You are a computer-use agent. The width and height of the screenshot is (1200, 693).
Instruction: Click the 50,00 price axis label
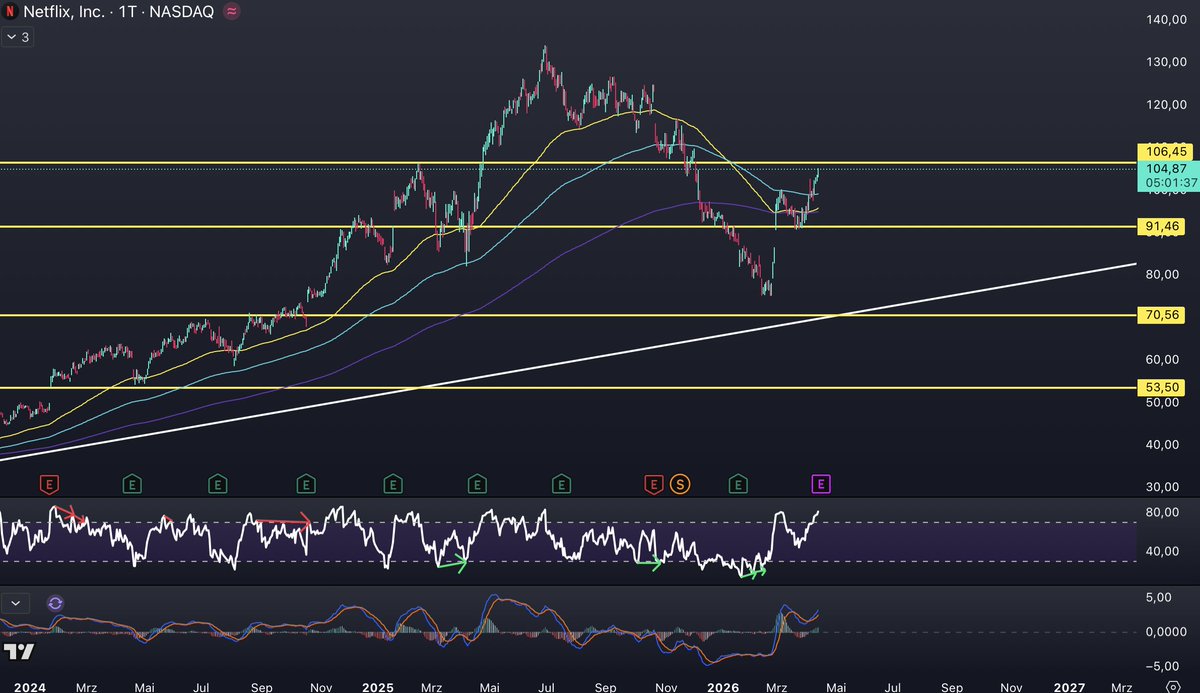(1164, 402)
